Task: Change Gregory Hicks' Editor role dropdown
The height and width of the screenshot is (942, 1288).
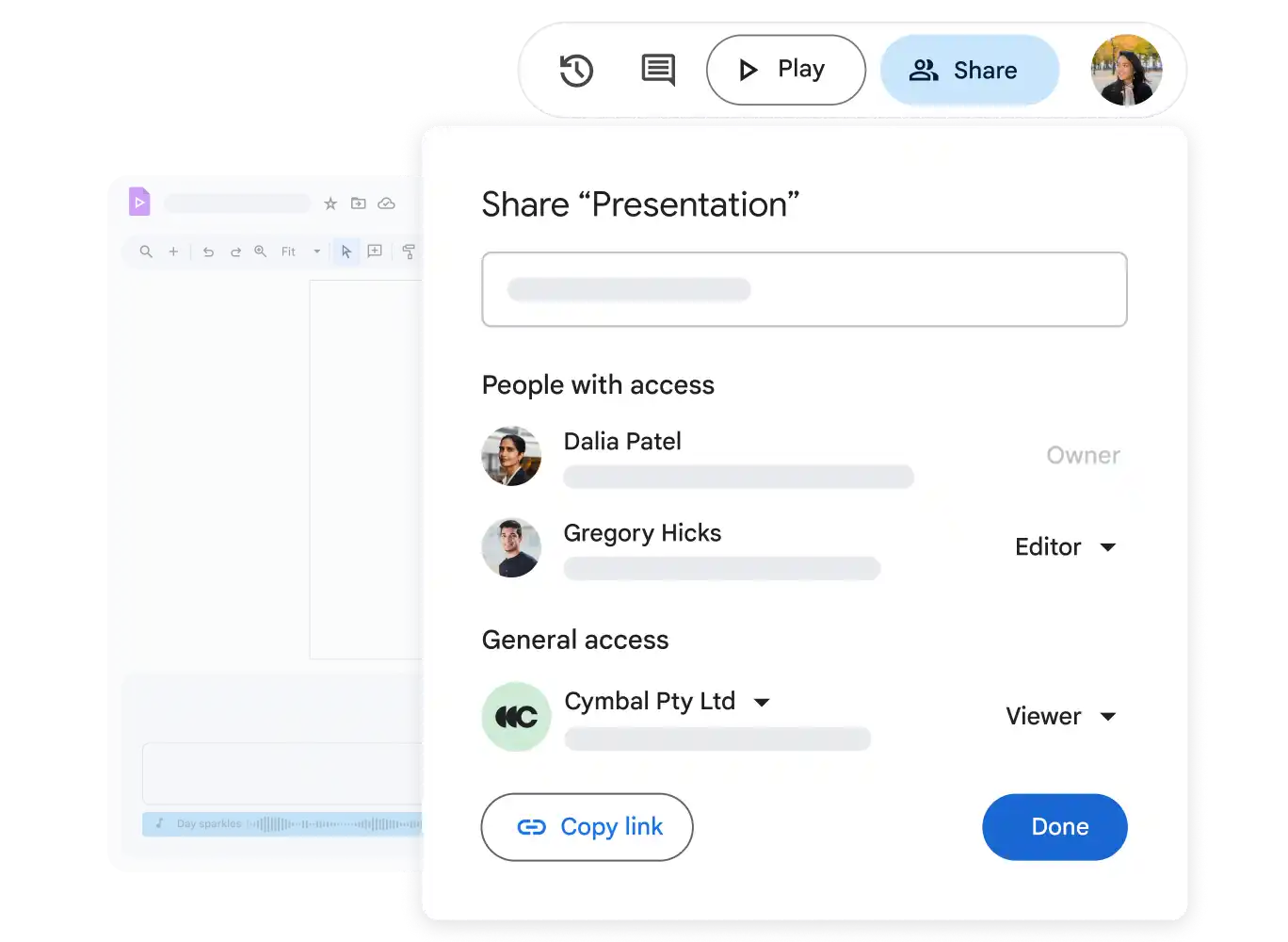Action: [1065, 547]
